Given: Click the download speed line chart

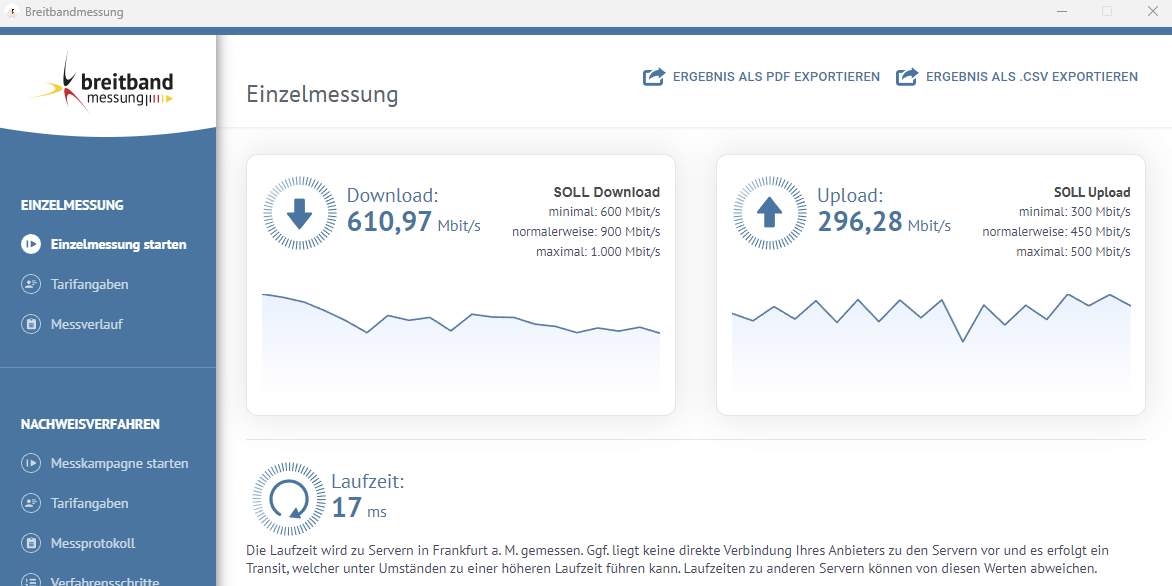Looking at the screenshot, I should pyautogui.click(x=460, y=342).
